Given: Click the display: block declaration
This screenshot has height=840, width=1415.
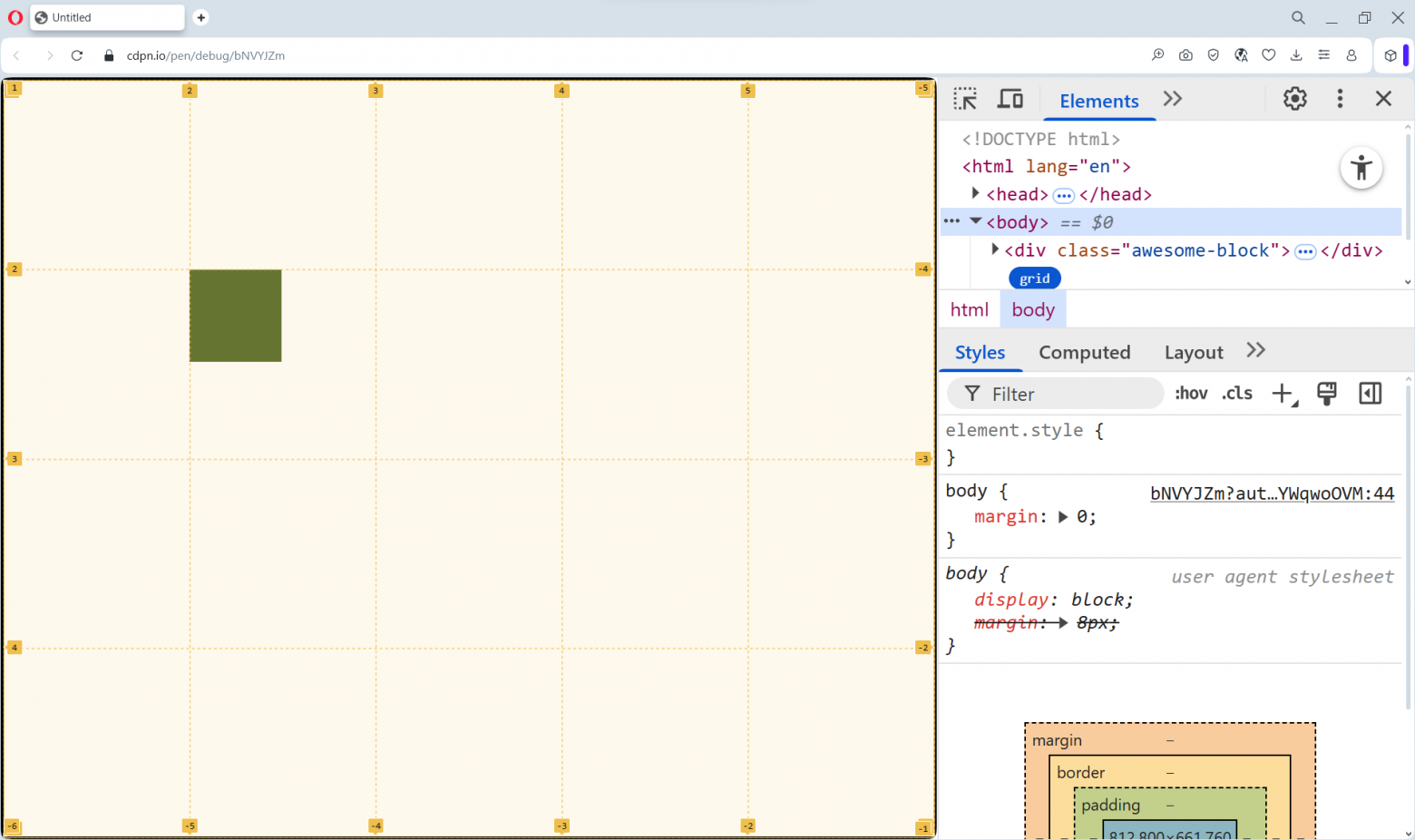Looking at the screenshot, I should (1054, 600).
